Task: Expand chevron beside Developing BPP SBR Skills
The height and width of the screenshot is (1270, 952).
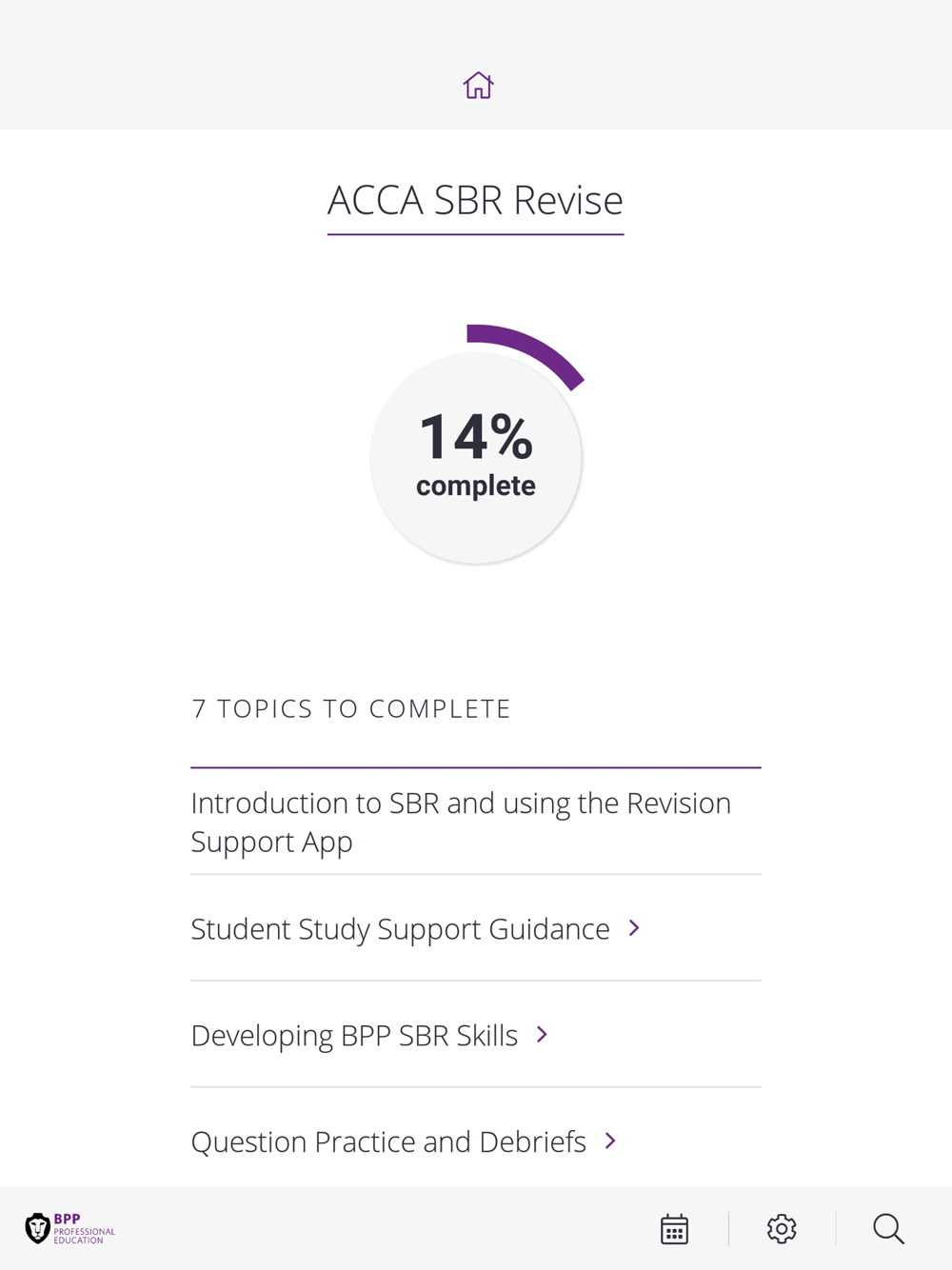Action: (x=542, y=1035)
